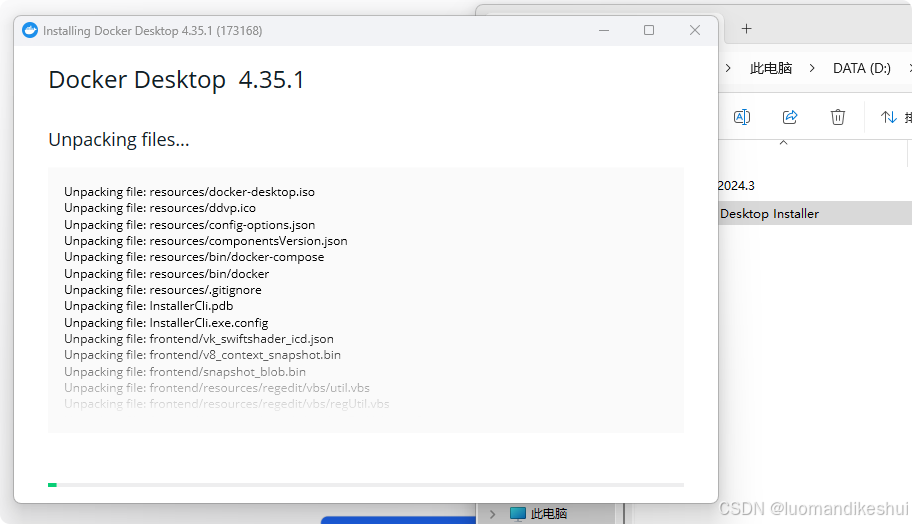Image resolution: width=912 pixels, height=524 pixels.
Task: Click the Docker whale icon in title bar
Action: pyautogui.click(x=30, y=30)
